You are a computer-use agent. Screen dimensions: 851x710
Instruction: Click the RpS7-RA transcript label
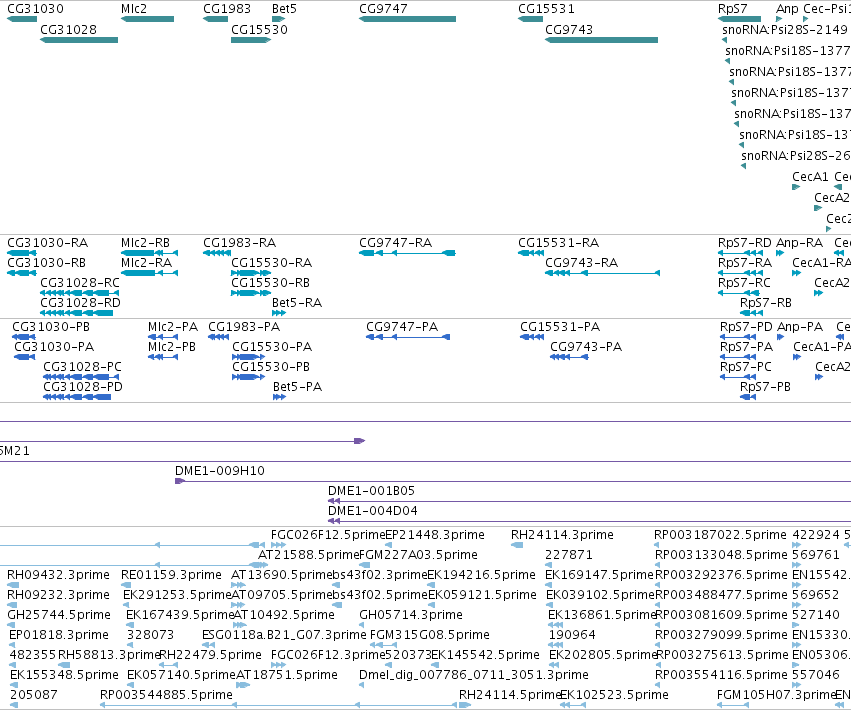(x=745, y=263)
